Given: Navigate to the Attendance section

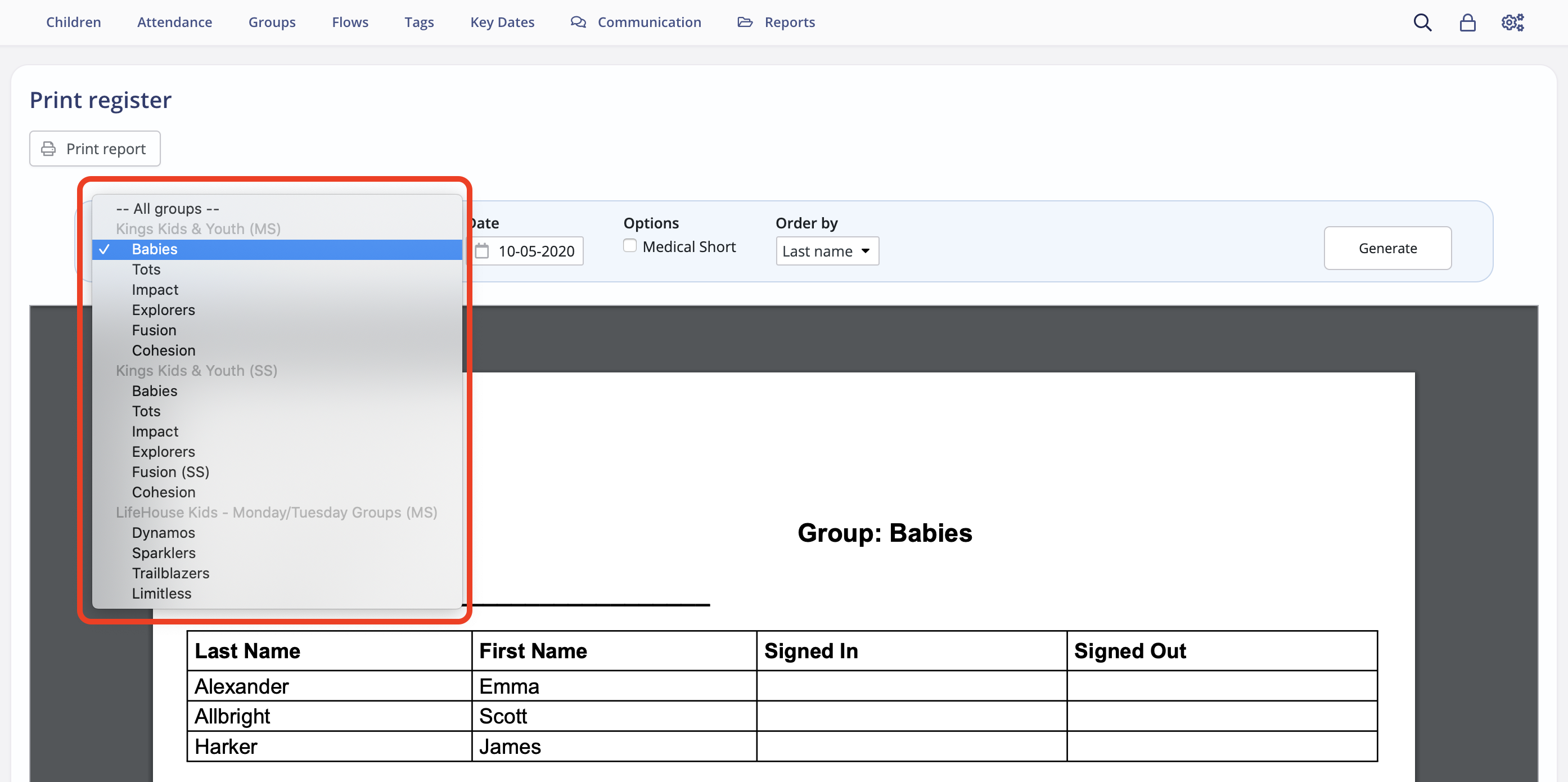Looking at the screenshot, I should [x=175, y=22].
